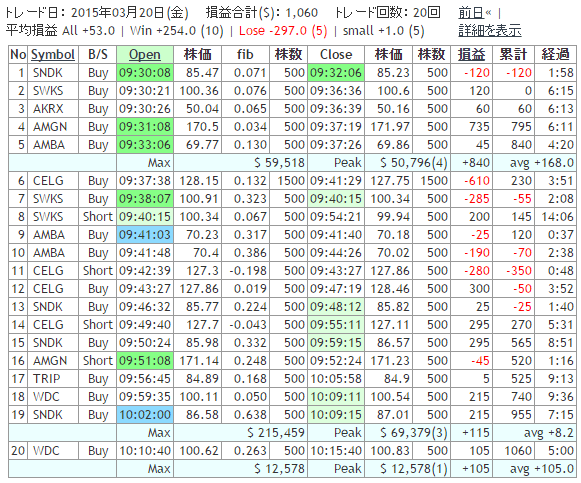Sort table by 損益 column header
This screenshot has height=483, width=581.
click(471, 54)
